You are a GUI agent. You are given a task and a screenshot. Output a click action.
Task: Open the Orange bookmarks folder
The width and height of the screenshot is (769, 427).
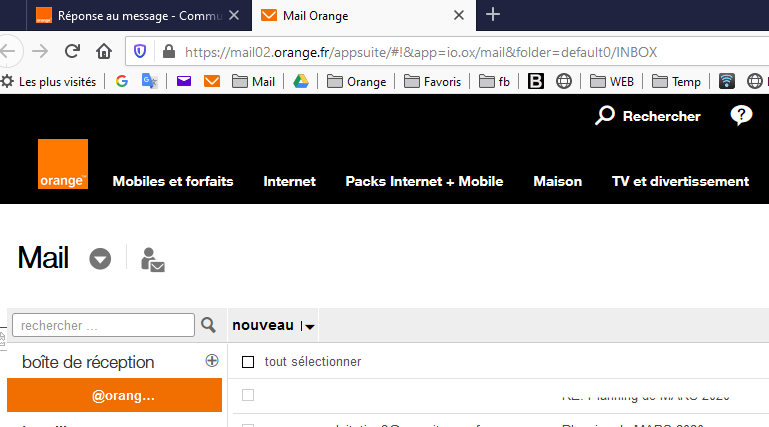tap(357, 82)
